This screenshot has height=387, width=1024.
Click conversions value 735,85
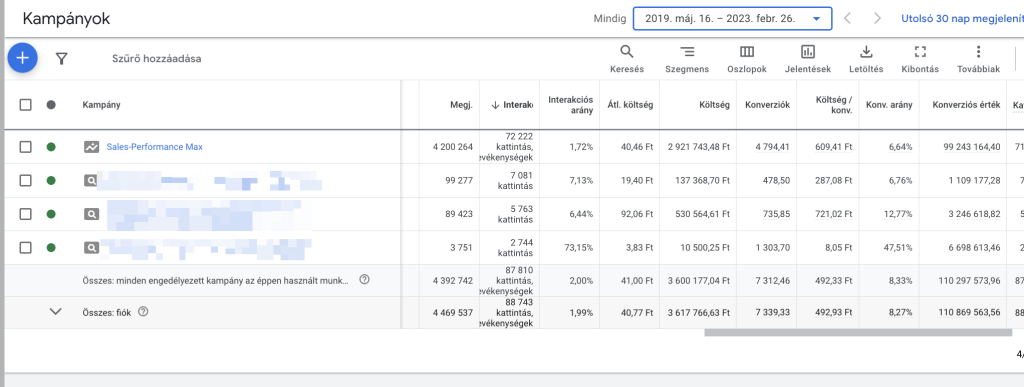point(776,214)
